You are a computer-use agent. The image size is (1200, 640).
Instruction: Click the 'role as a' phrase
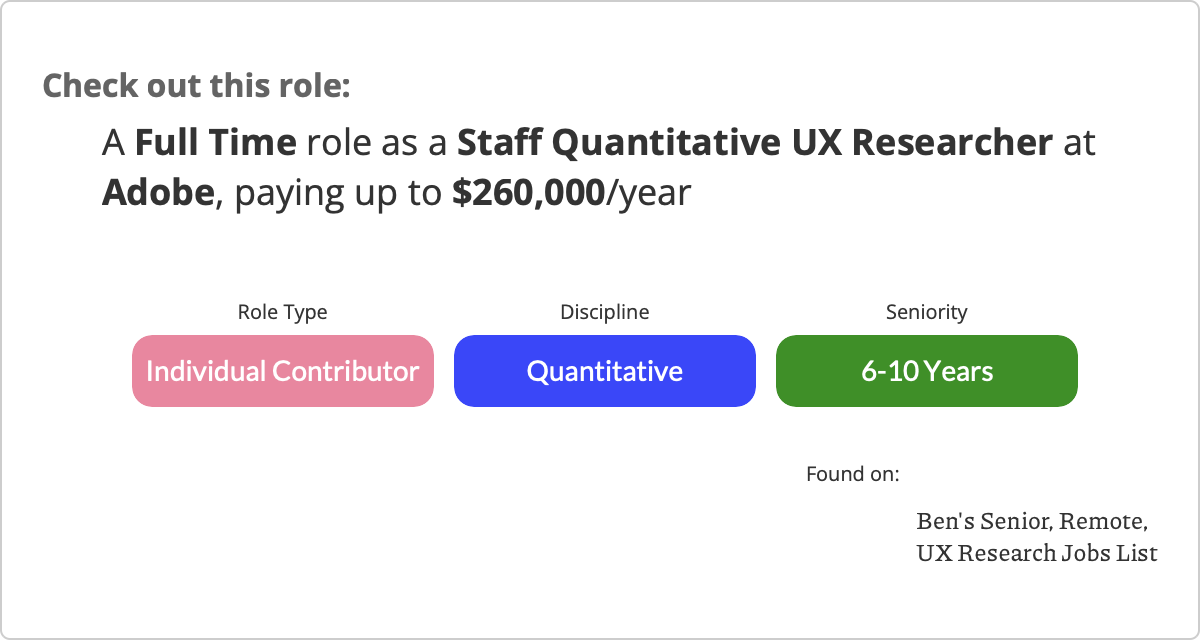377,143
